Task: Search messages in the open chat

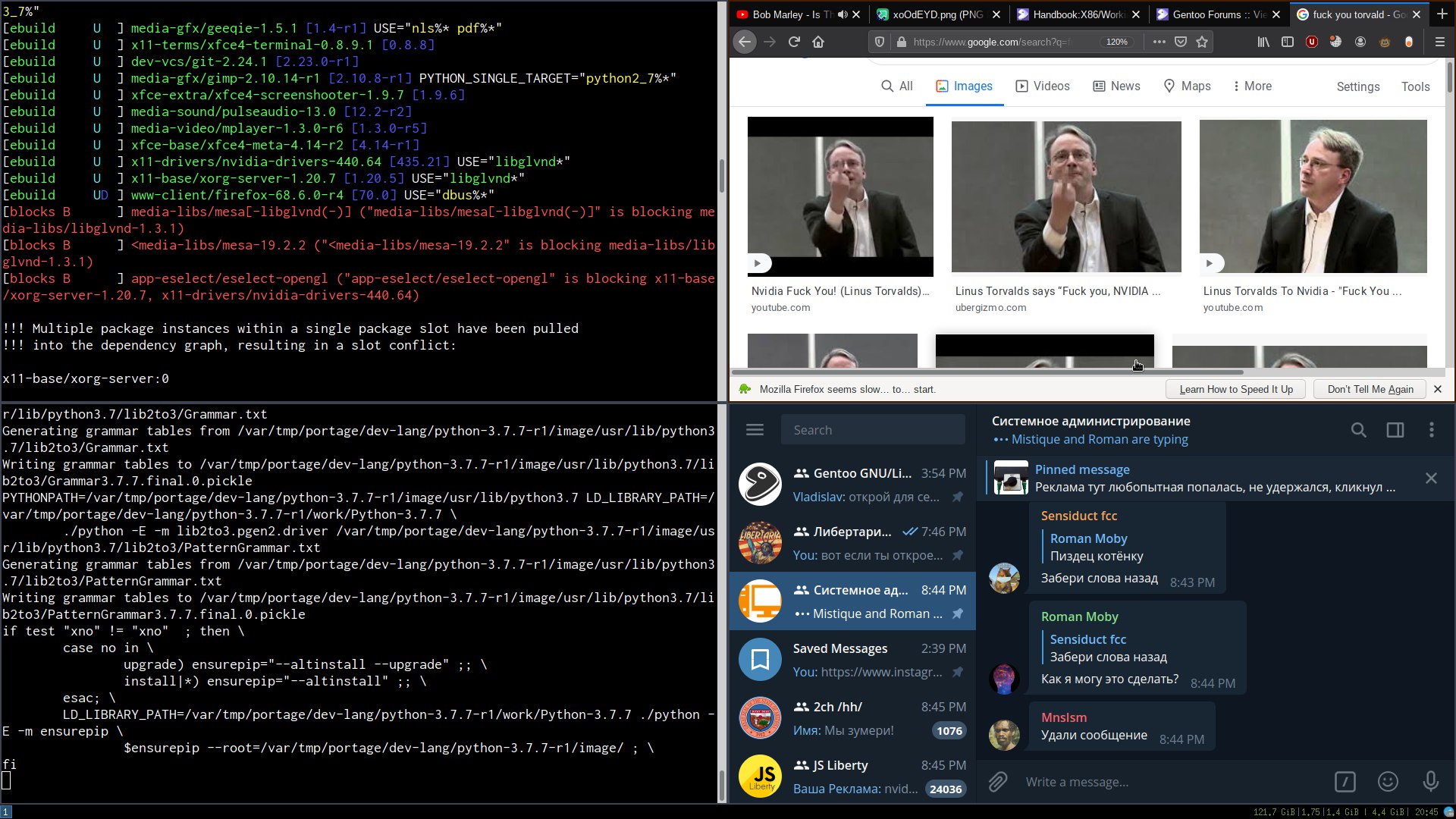Action: pyautogui.click(x=1358, y=430)
